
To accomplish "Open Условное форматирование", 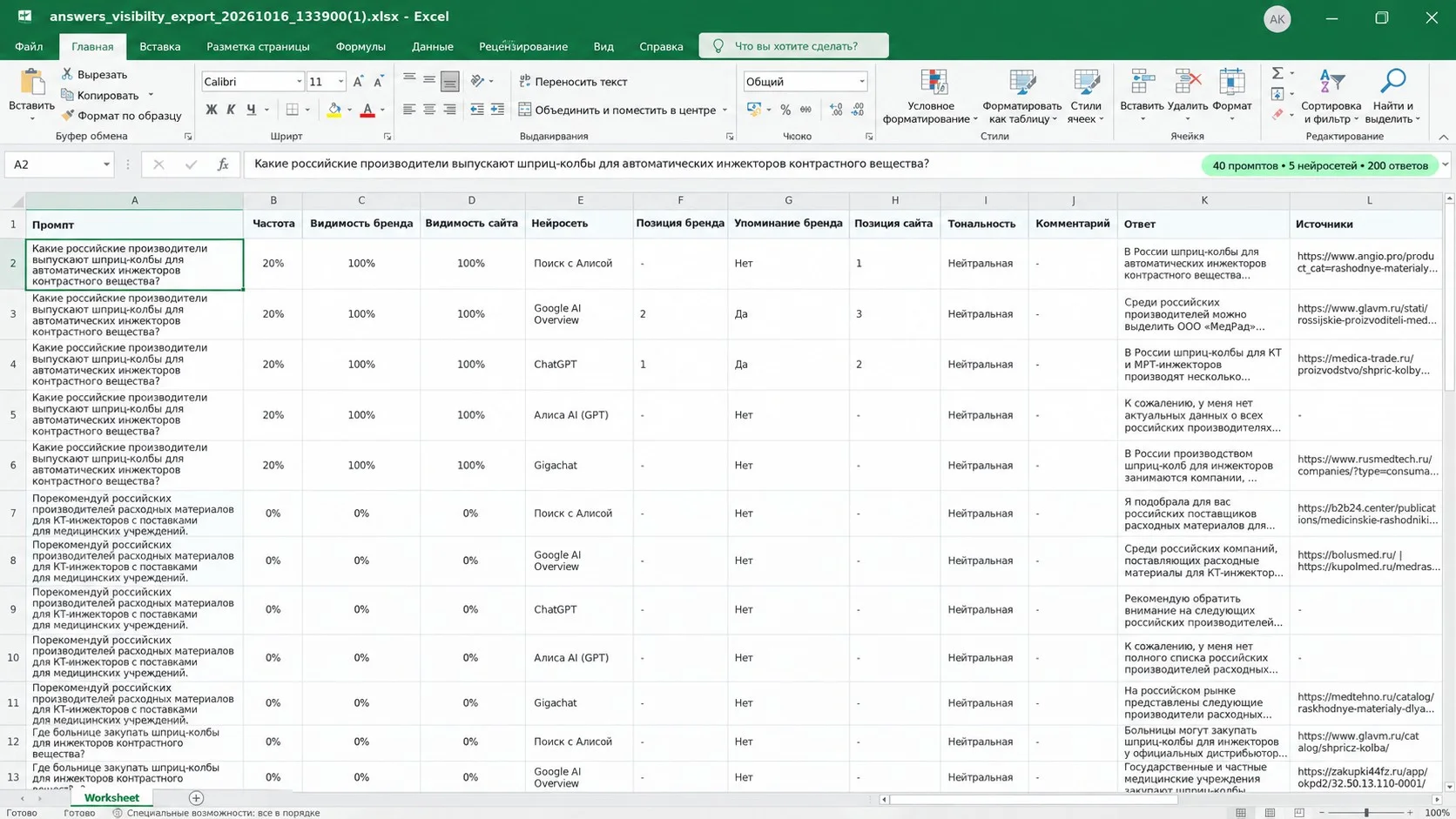I will pos(930,97).
